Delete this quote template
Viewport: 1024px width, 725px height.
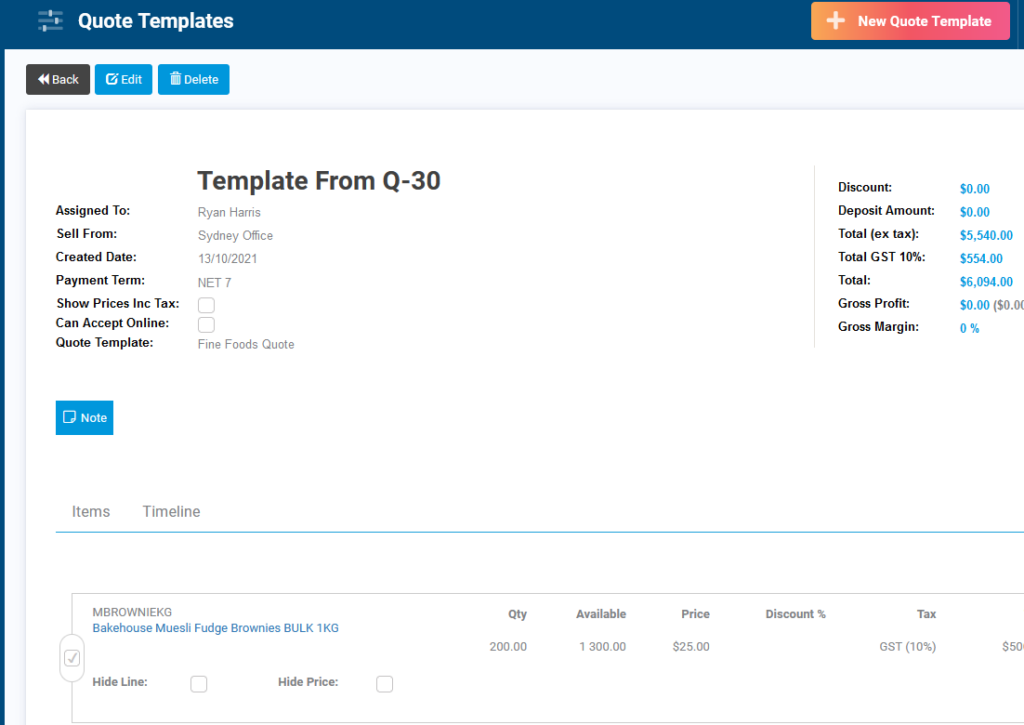(192, 79)
